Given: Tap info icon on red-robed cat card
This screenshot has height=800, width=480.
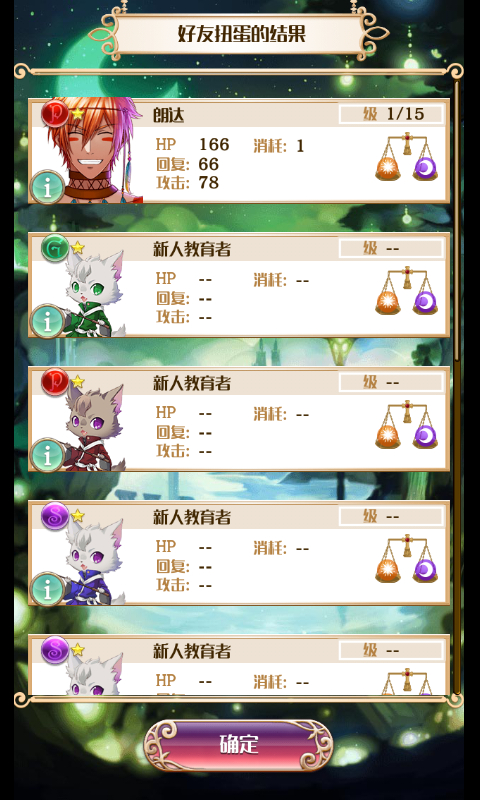Looking at the screenshot, I should [x=47, y=455].
